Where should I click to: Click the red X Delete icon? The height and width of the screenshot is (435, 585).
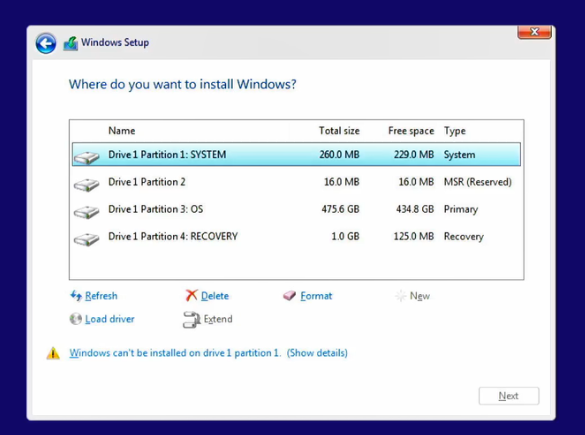(191, 295)
